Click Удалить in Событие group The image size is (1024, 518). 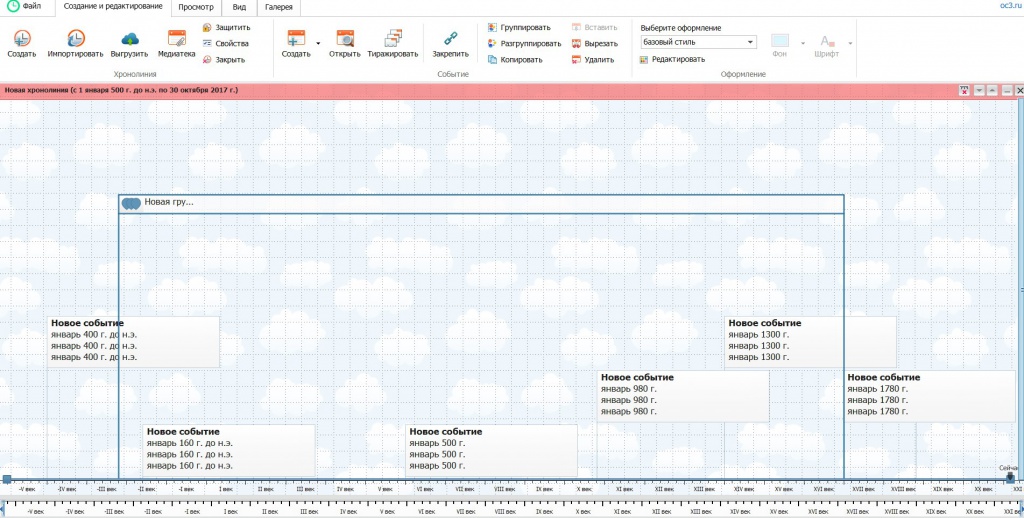coord(592,59)
